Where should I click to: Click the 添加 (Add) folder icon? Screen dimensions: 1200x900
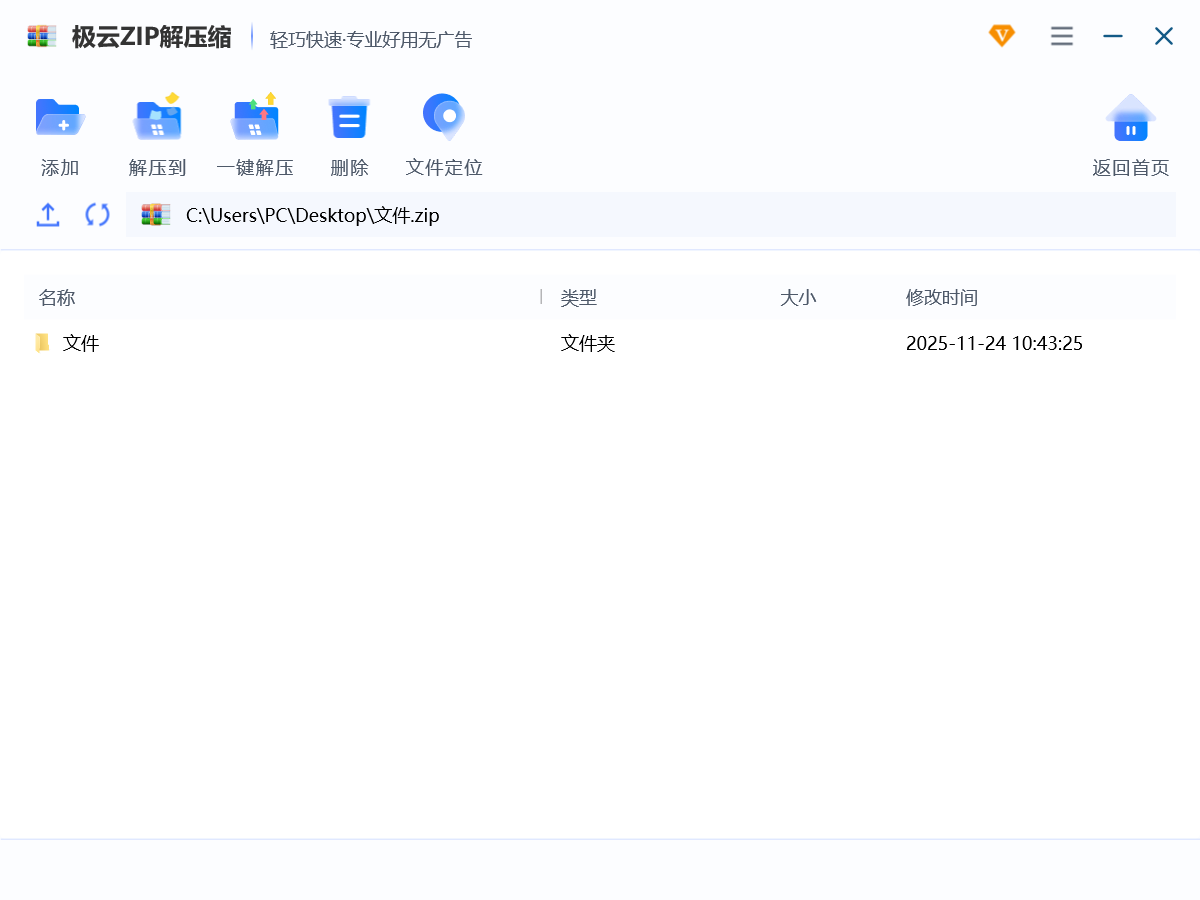click(60, 119)
